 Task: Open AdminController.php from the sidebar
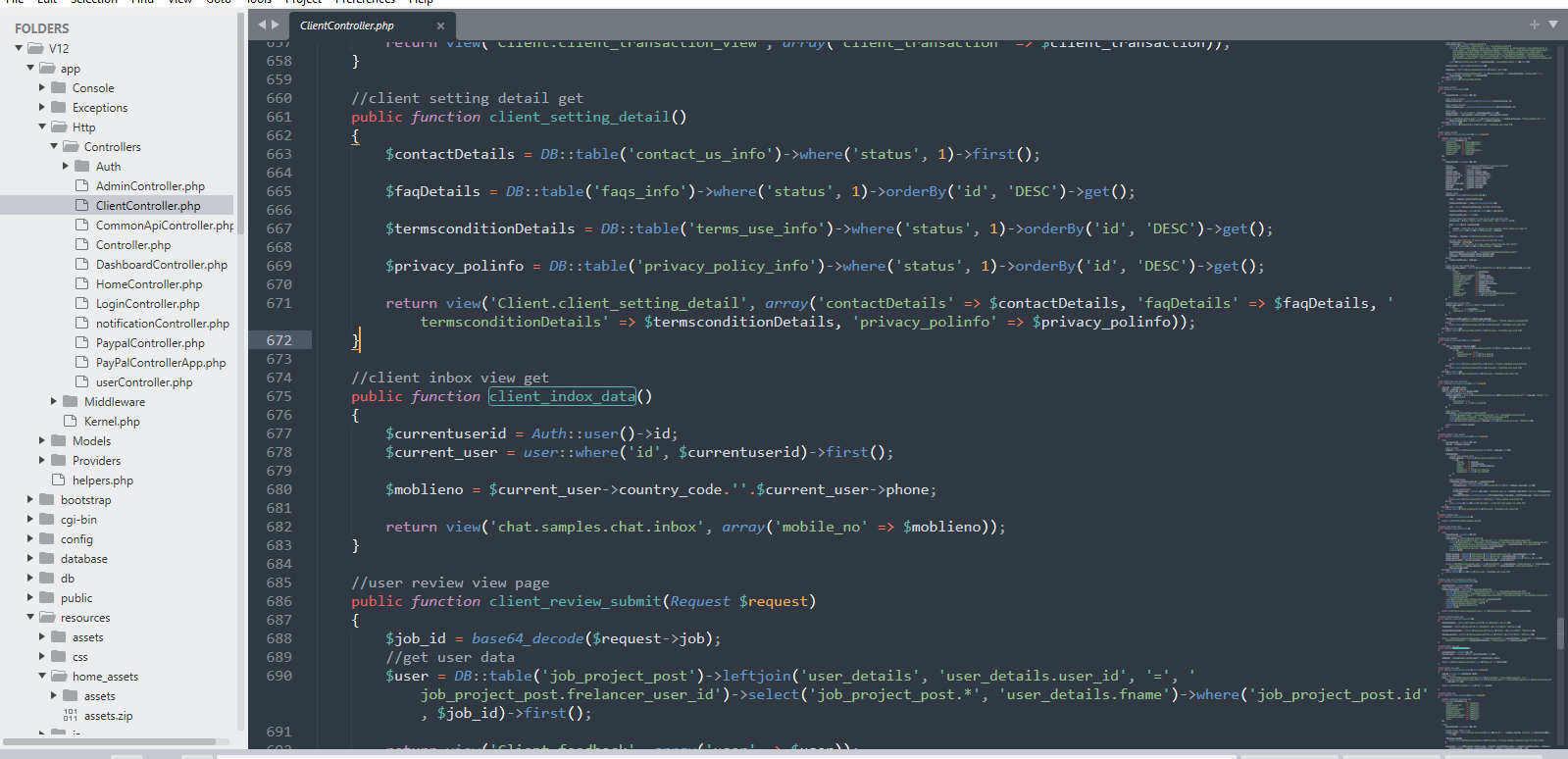tap(150, 186)
